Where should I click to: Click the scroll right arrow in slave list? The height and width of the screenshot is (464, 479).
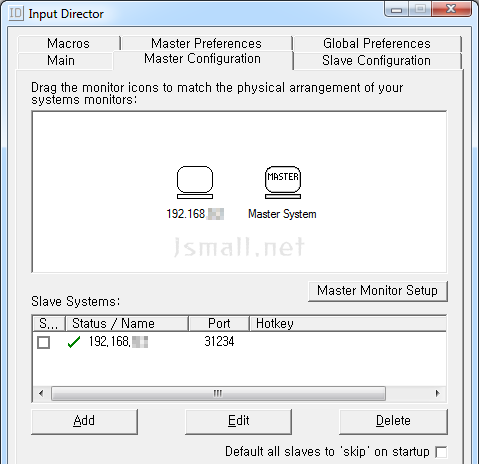(x=438, y=393)
